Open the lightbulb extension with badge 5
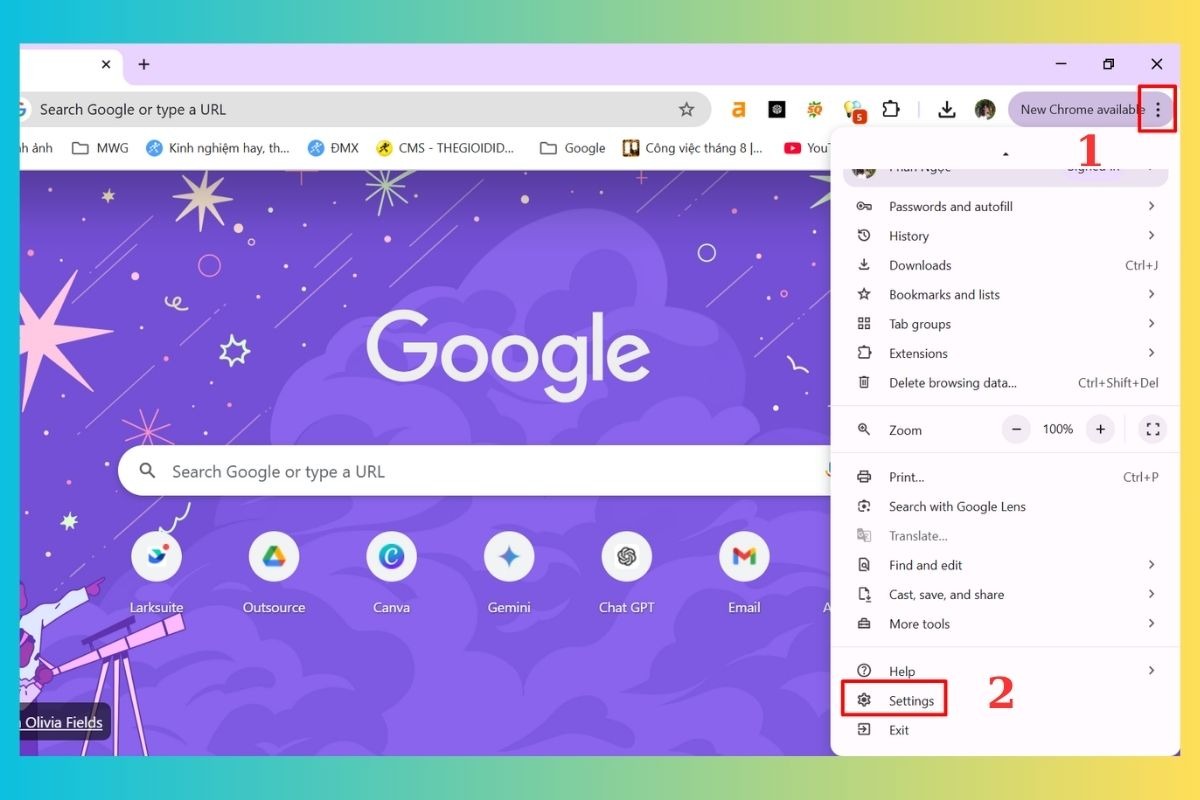 [x=853, y=111]
